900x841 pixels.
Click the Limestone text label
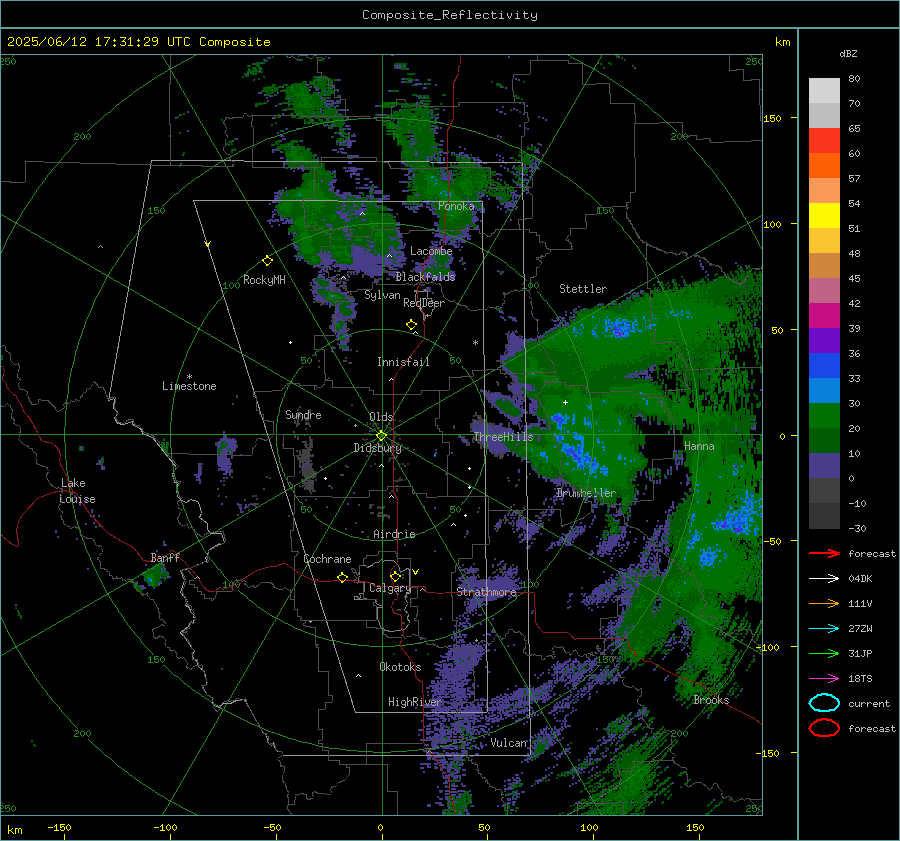(189, 386)
